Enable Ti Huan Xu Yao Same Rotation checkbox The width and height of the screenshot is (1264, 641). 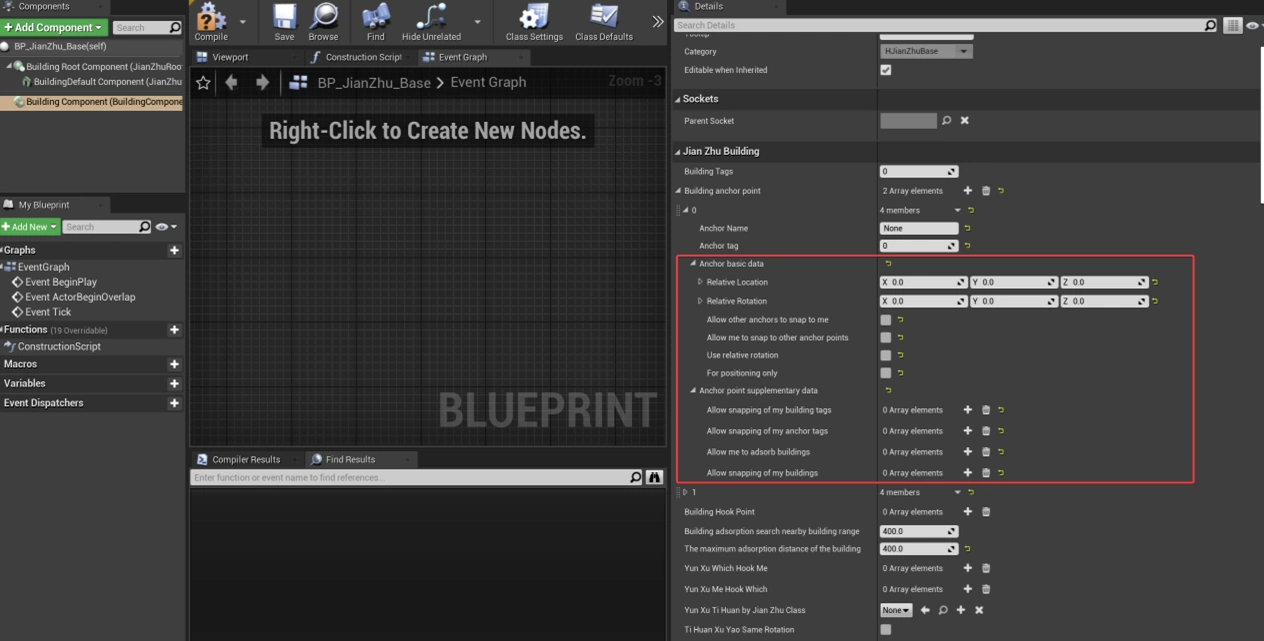pyautogui.click(x=886, y=630)
